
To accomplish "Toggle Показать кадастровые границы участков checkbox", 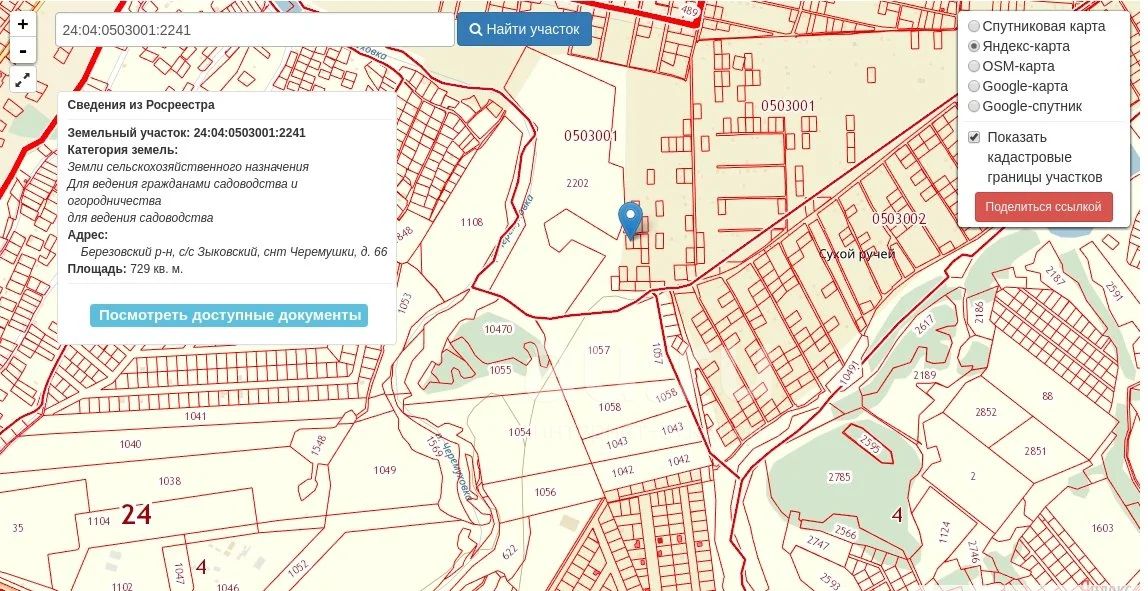I will click(974, 137).
